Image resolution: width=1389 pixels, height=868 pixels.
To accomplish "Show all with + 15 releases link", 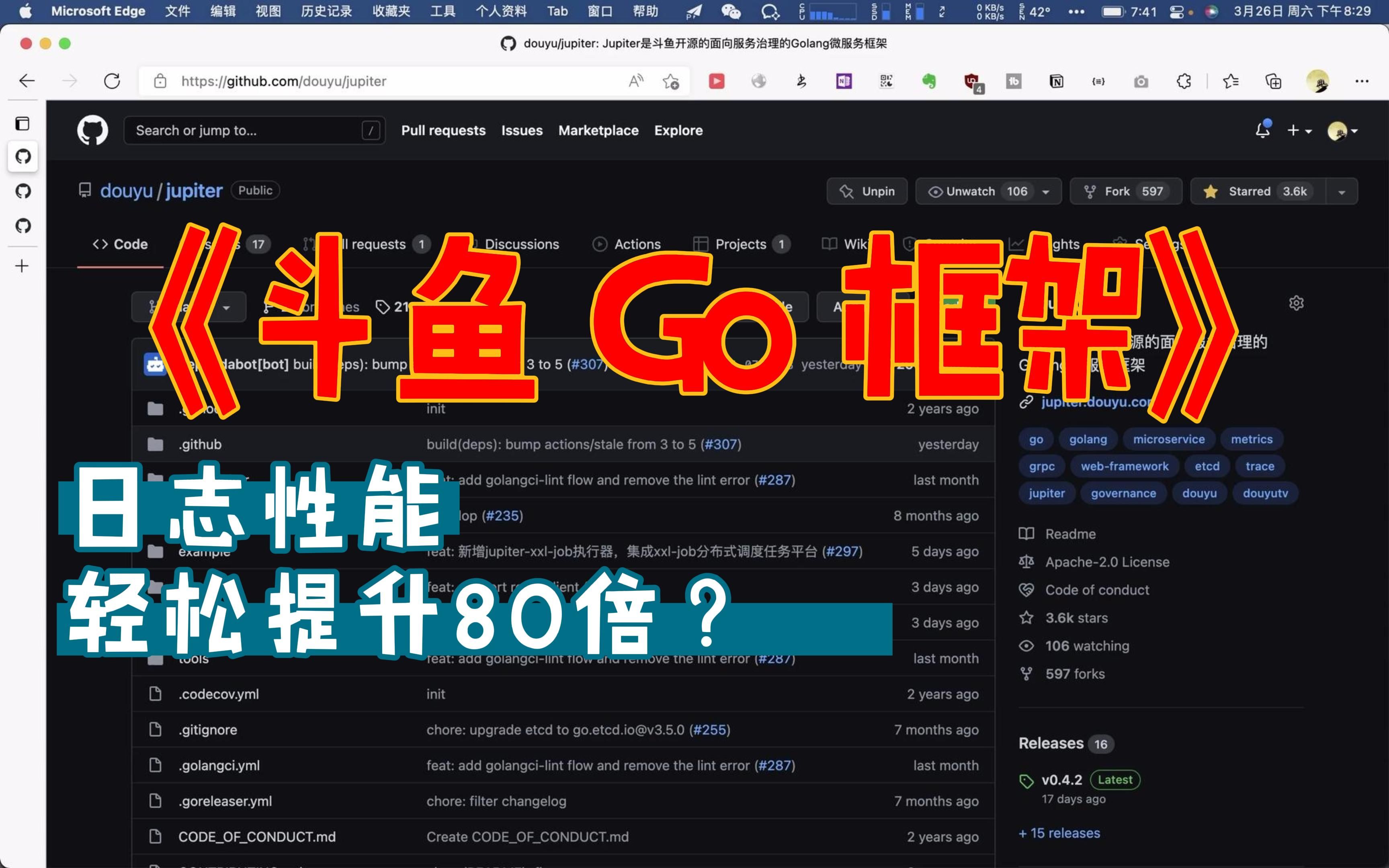I will pos(1059,833).
